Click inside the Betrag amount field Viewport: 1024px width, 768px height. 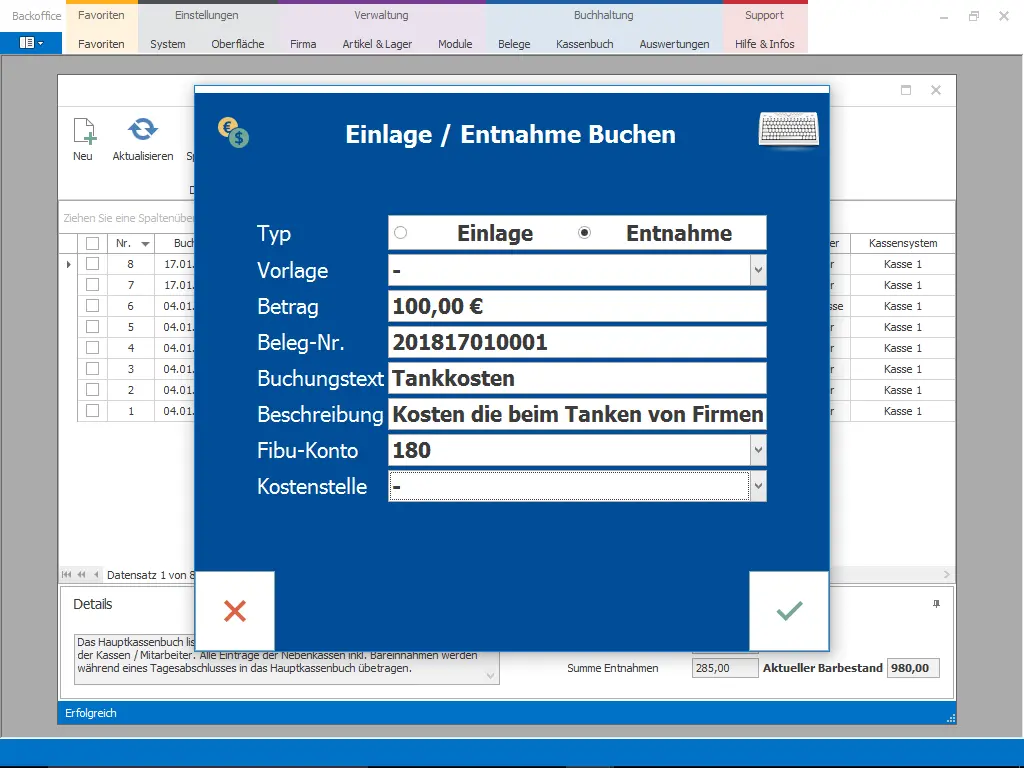click(x=577, y=306)
